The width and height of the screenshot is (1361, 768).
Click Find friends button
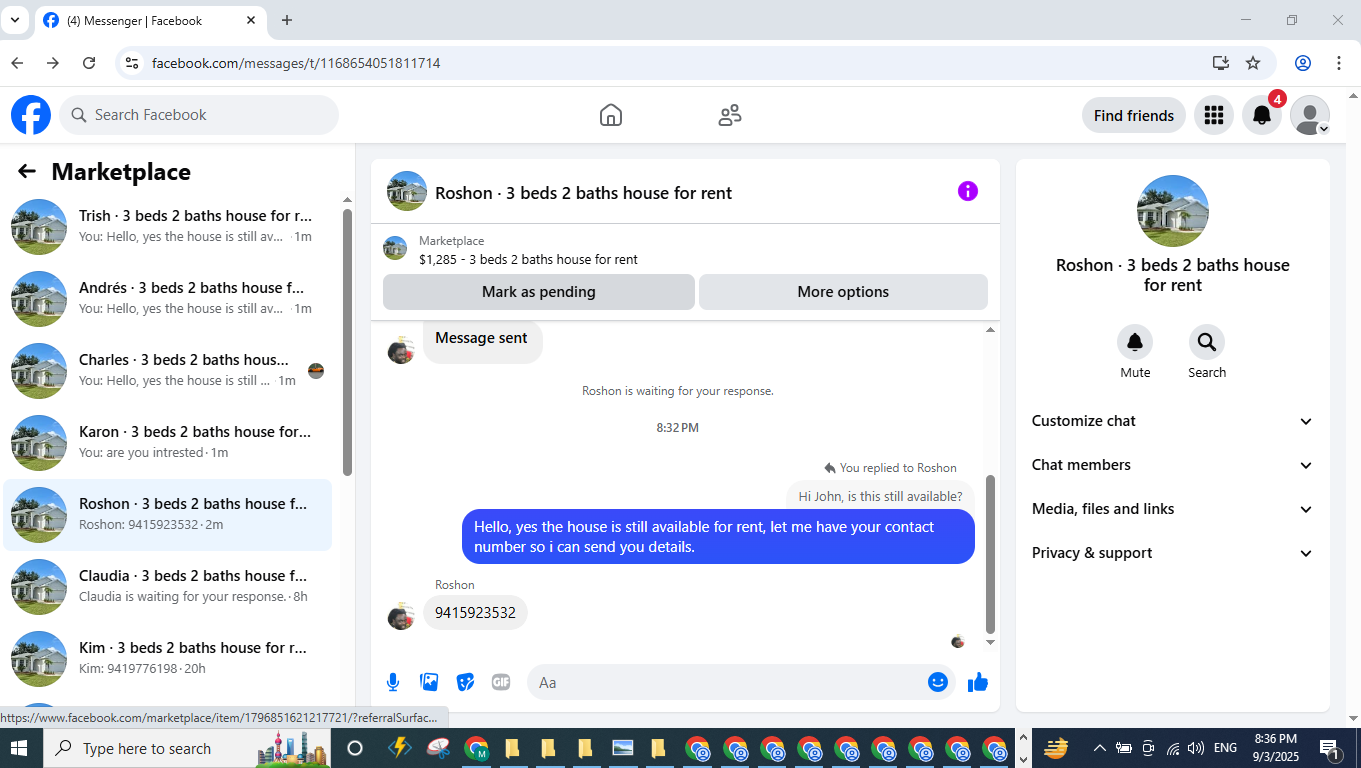[x=1134, y=115]
